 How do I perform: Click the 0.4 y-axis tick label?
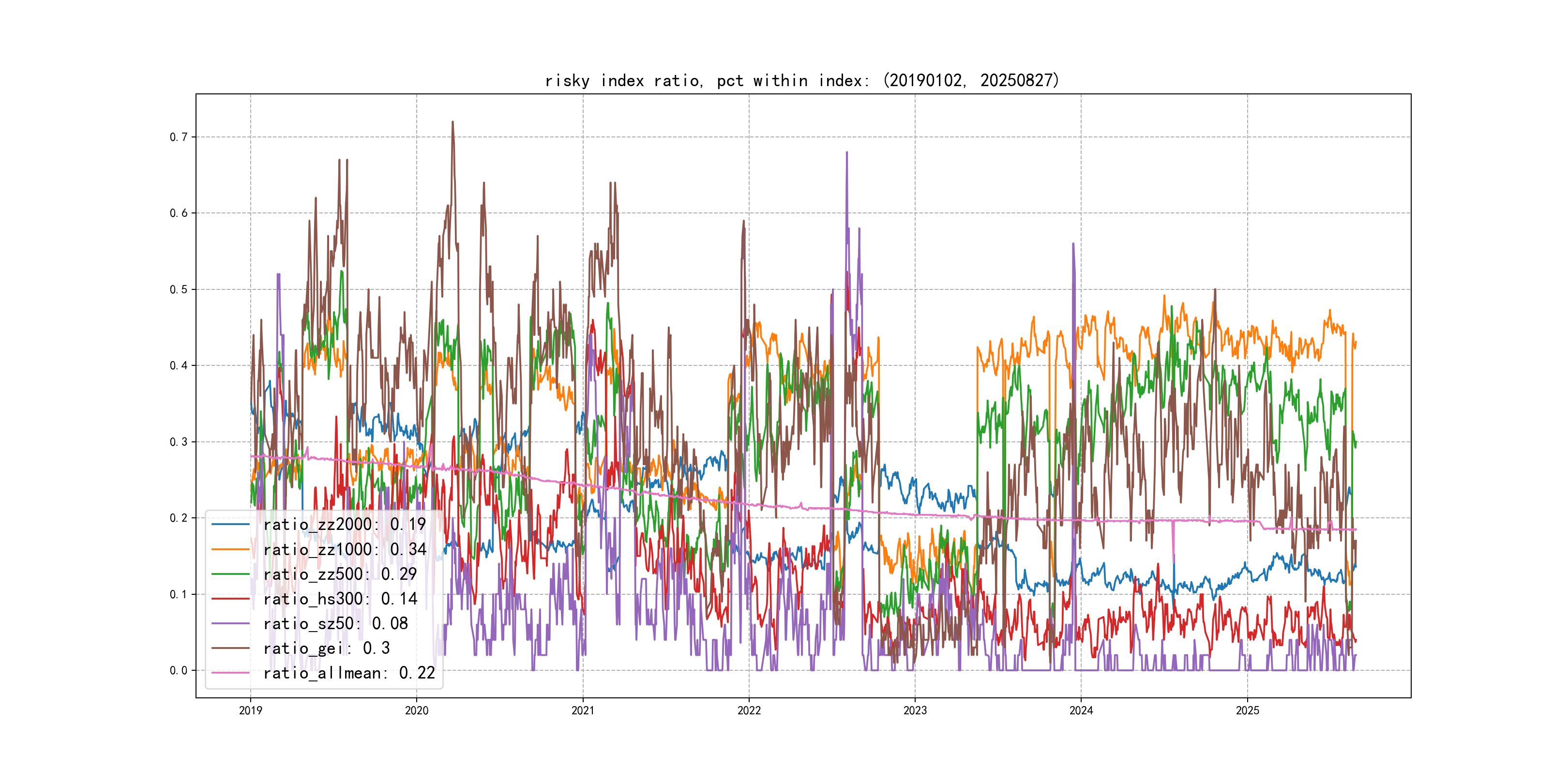(x=179, y=365)
